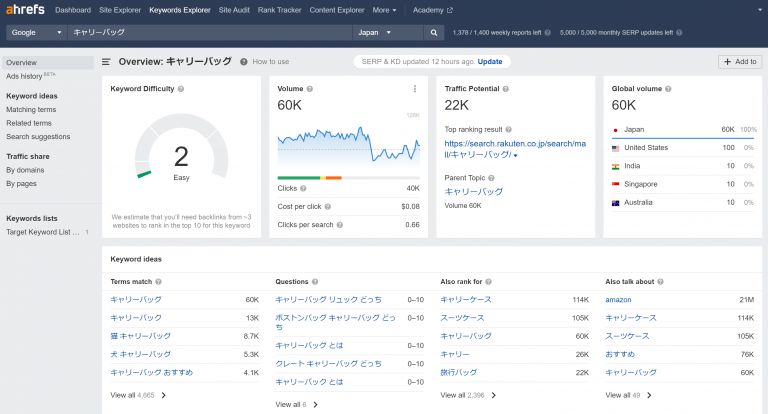Click the Traffic Potential info icon
768x414 pixels.
coord(505,89)
